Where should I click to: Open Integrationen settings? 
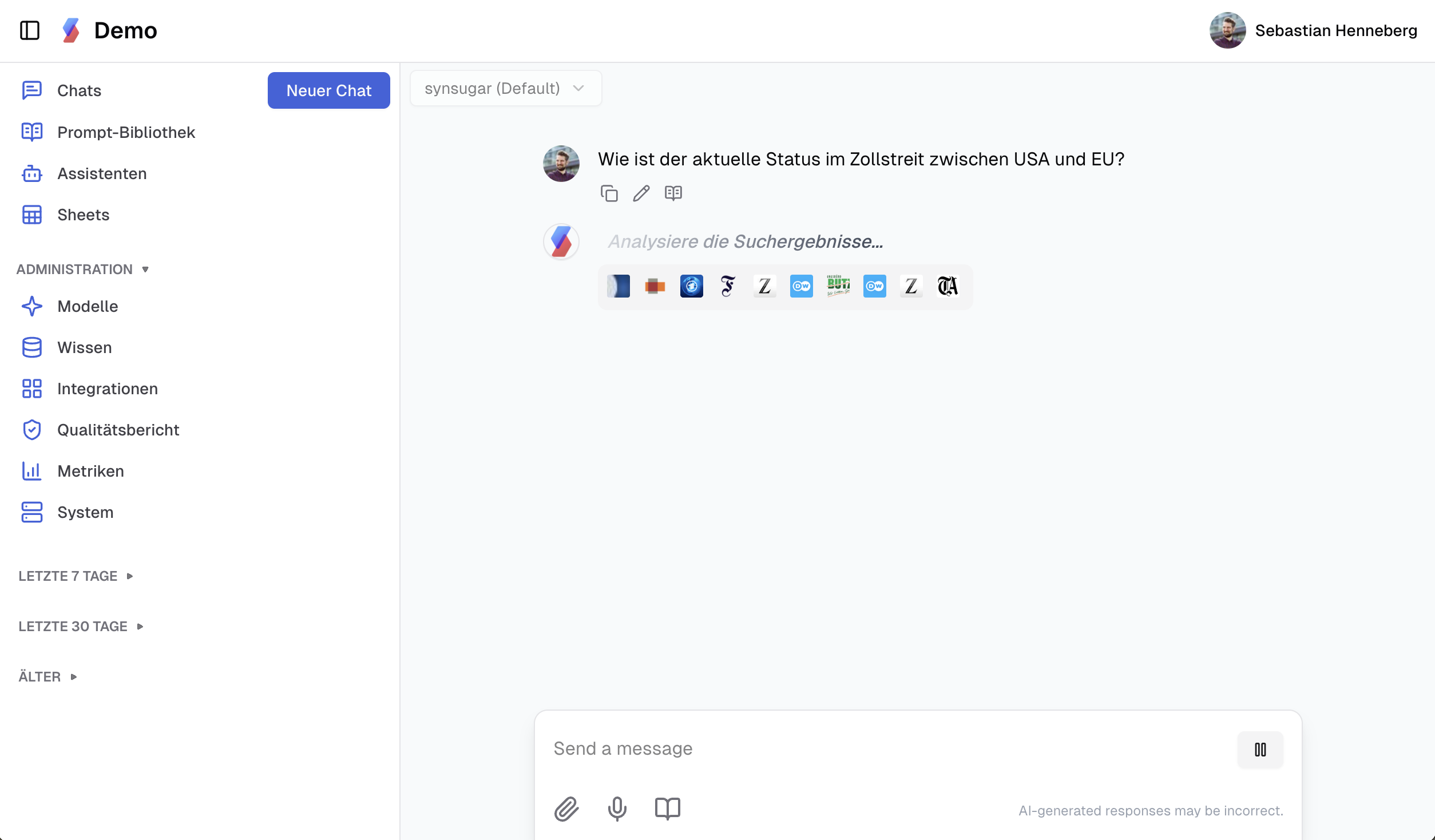tap(107, 389)
